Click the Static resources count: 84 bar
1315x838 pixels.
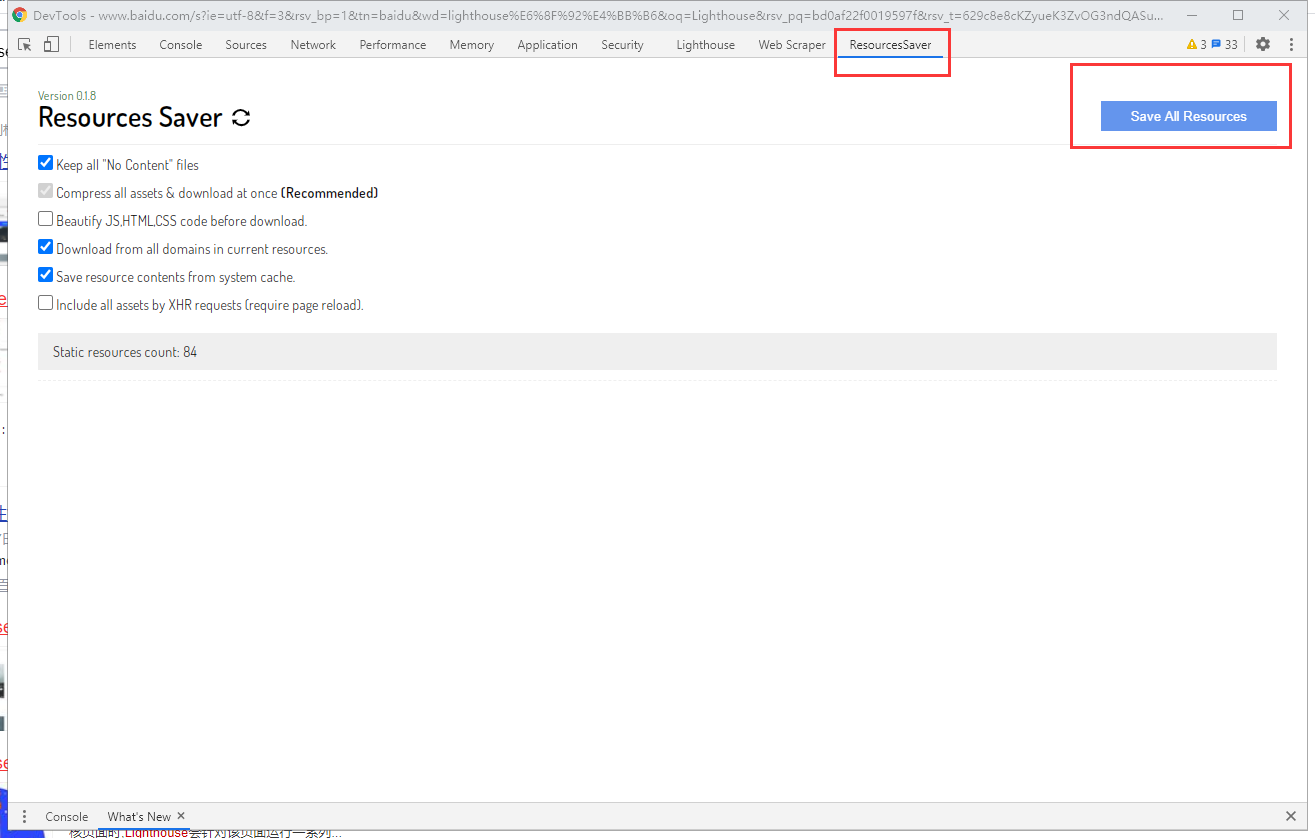tap(657, 352)
